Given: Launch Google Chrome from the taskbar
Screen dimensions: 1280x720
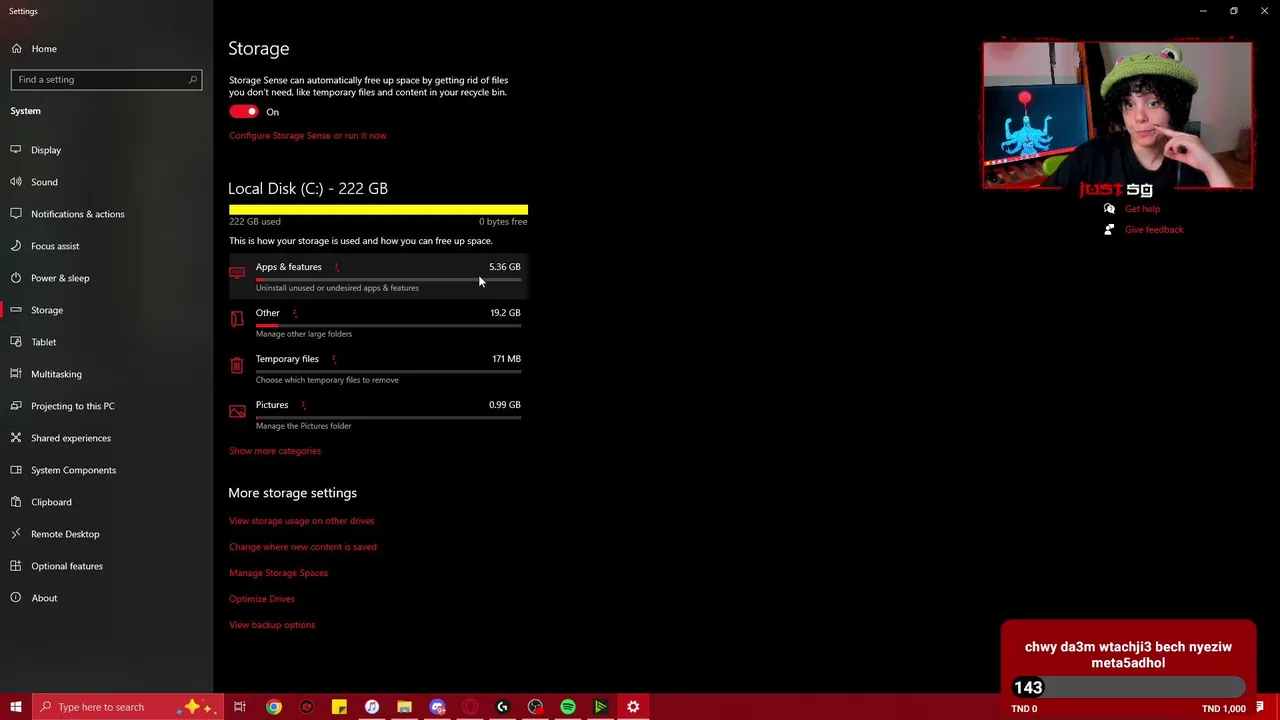Looking at the screenshot, I should 273,707.
